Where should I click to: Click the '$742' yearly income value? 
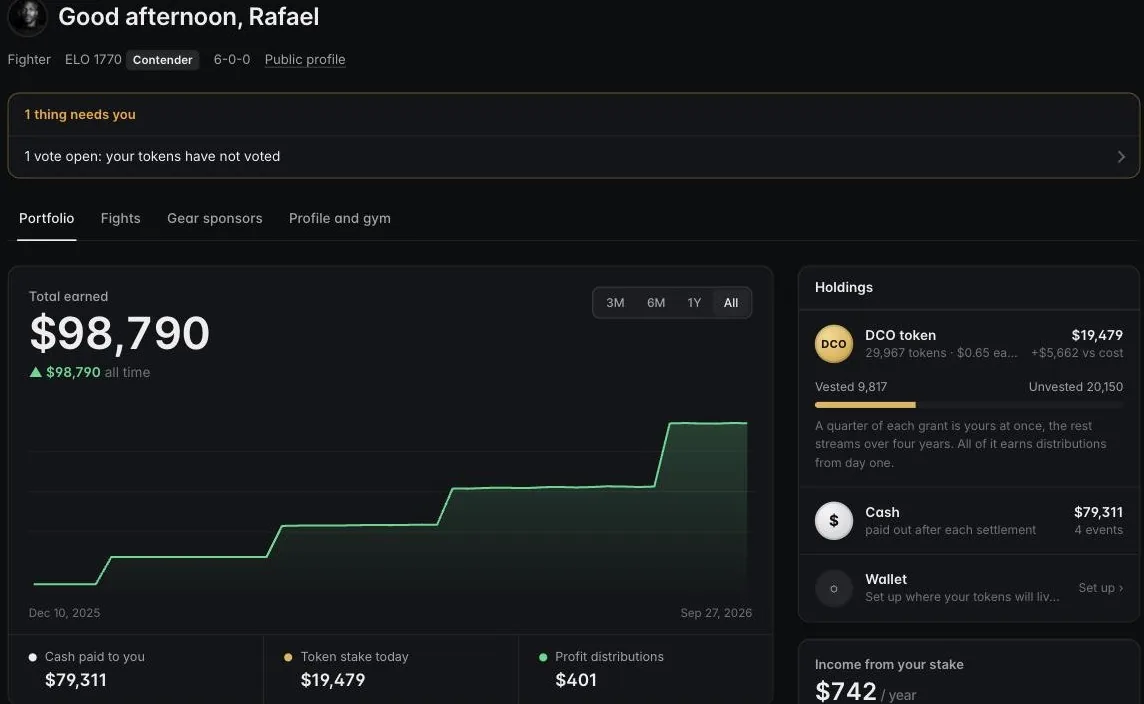click(846, 691)
